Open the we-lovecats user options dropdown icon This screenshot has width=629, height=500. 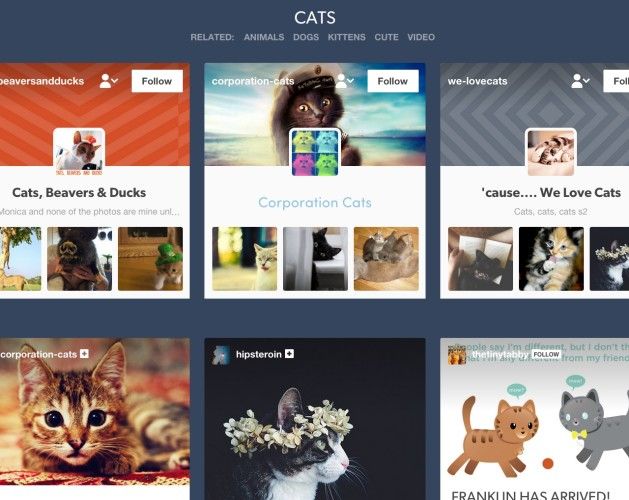580,81
